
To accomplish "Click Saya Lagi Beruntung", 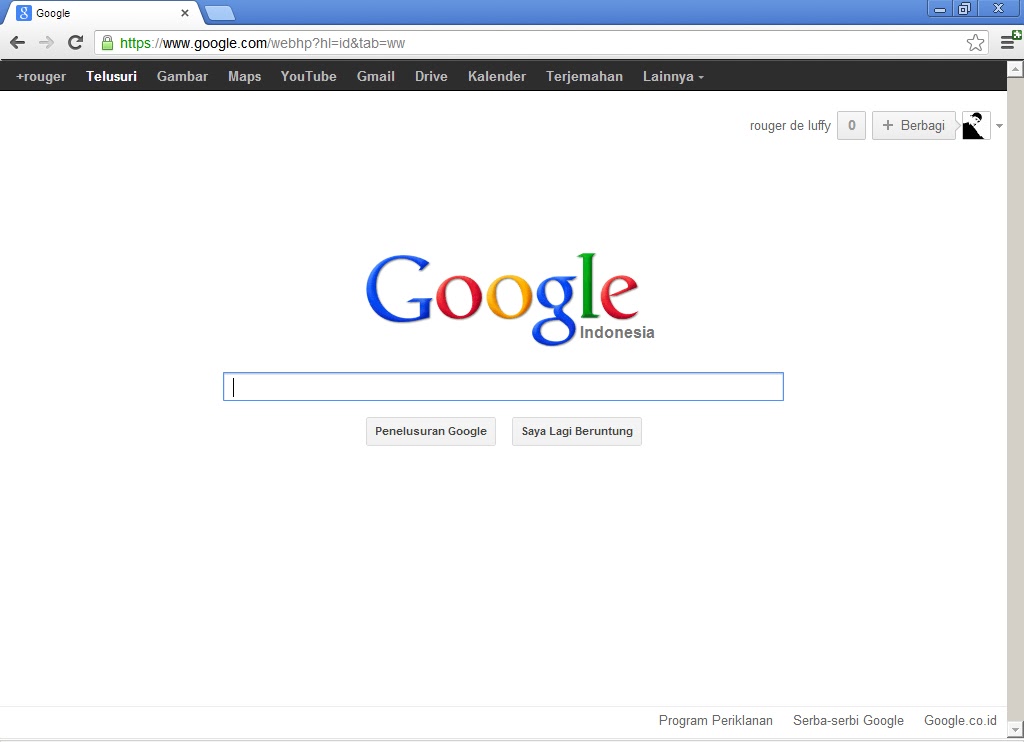I will (576, 431).
